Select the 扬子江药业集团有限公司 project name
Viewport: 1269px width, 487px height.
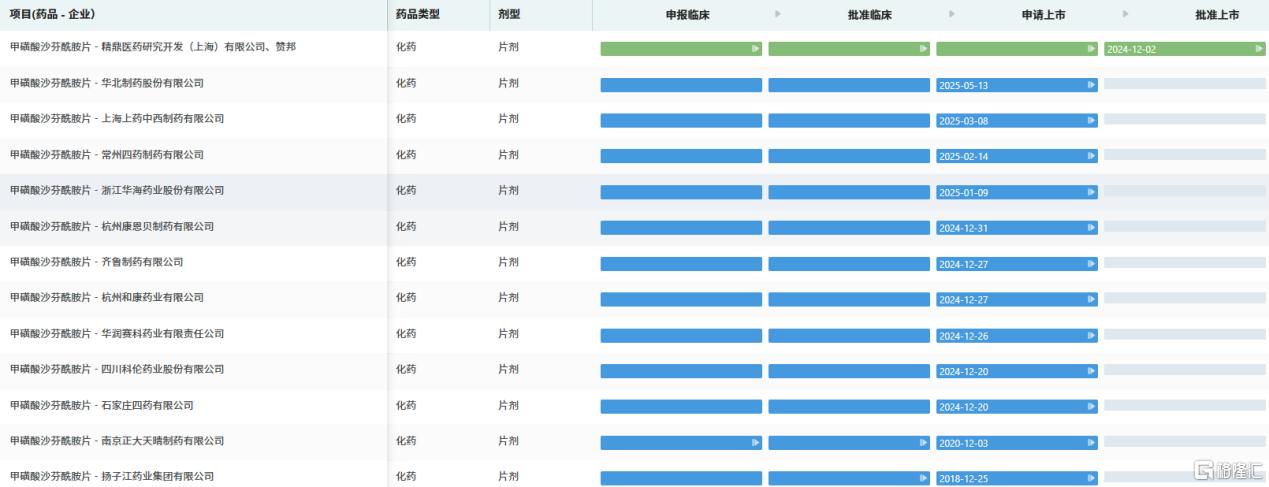[x=111, y=477]
